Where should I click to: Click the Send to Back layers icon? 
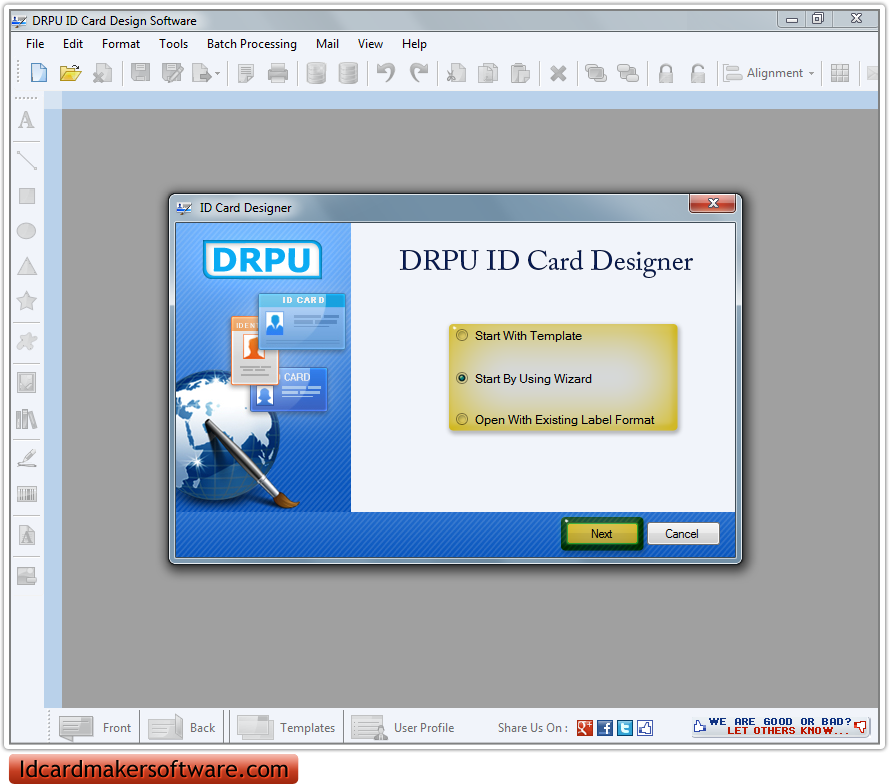click(x=628, y=73)
